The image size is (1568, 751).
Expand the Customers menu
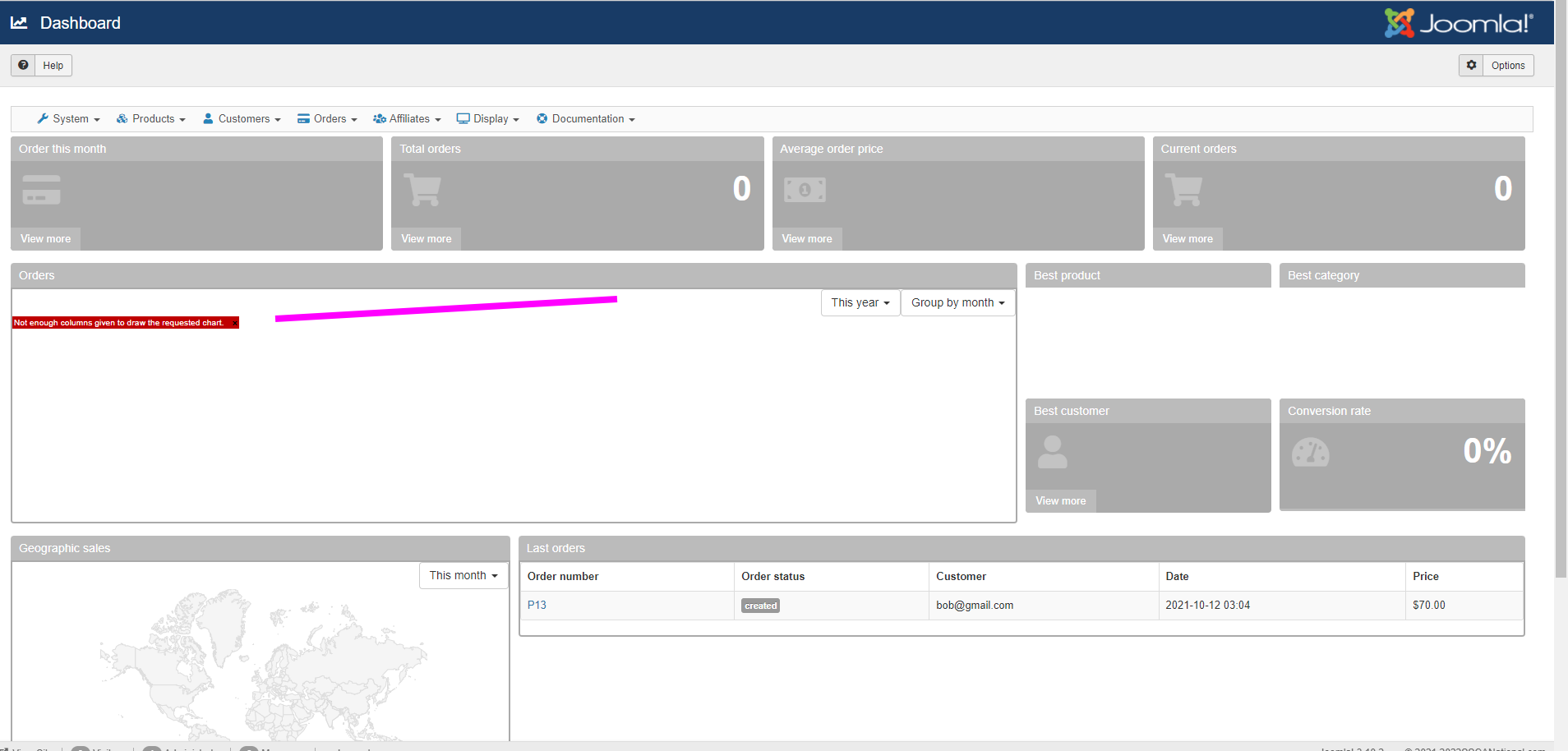tap(242, 119)
